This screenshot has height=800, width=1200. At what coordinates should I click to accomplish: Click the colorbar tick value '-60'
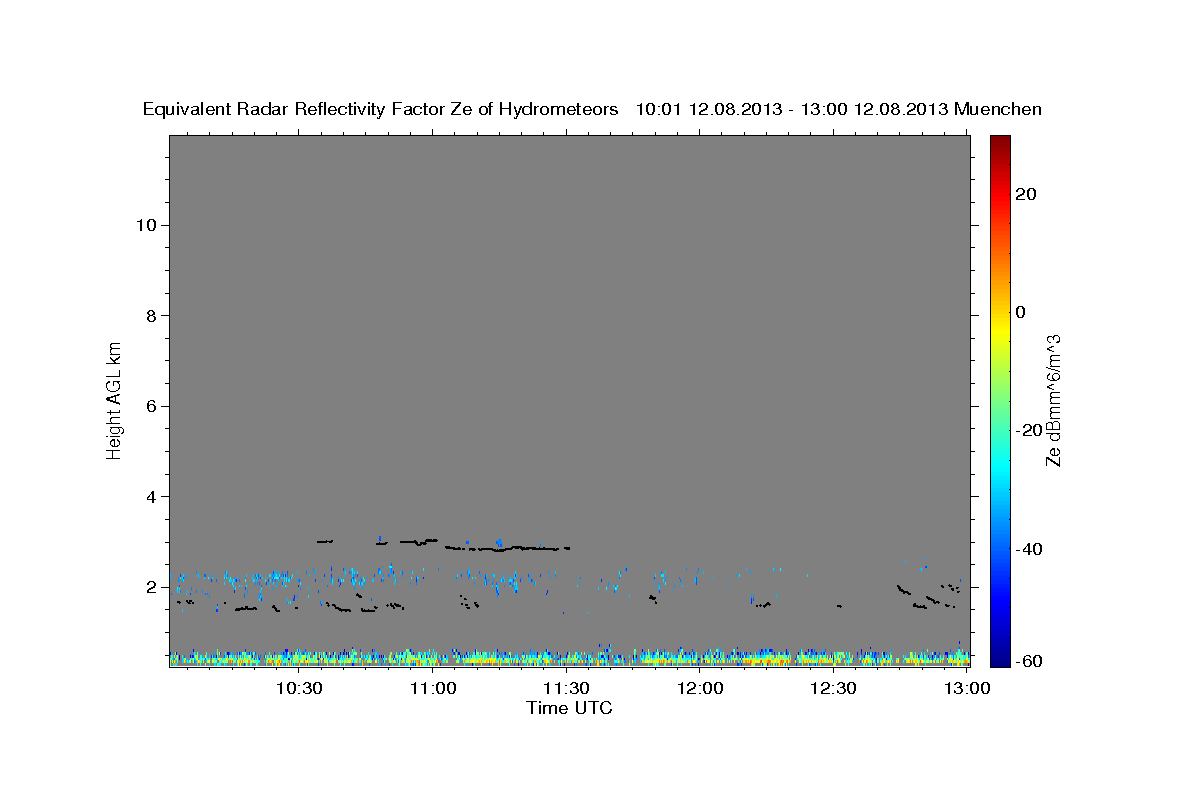point(1029,660)
